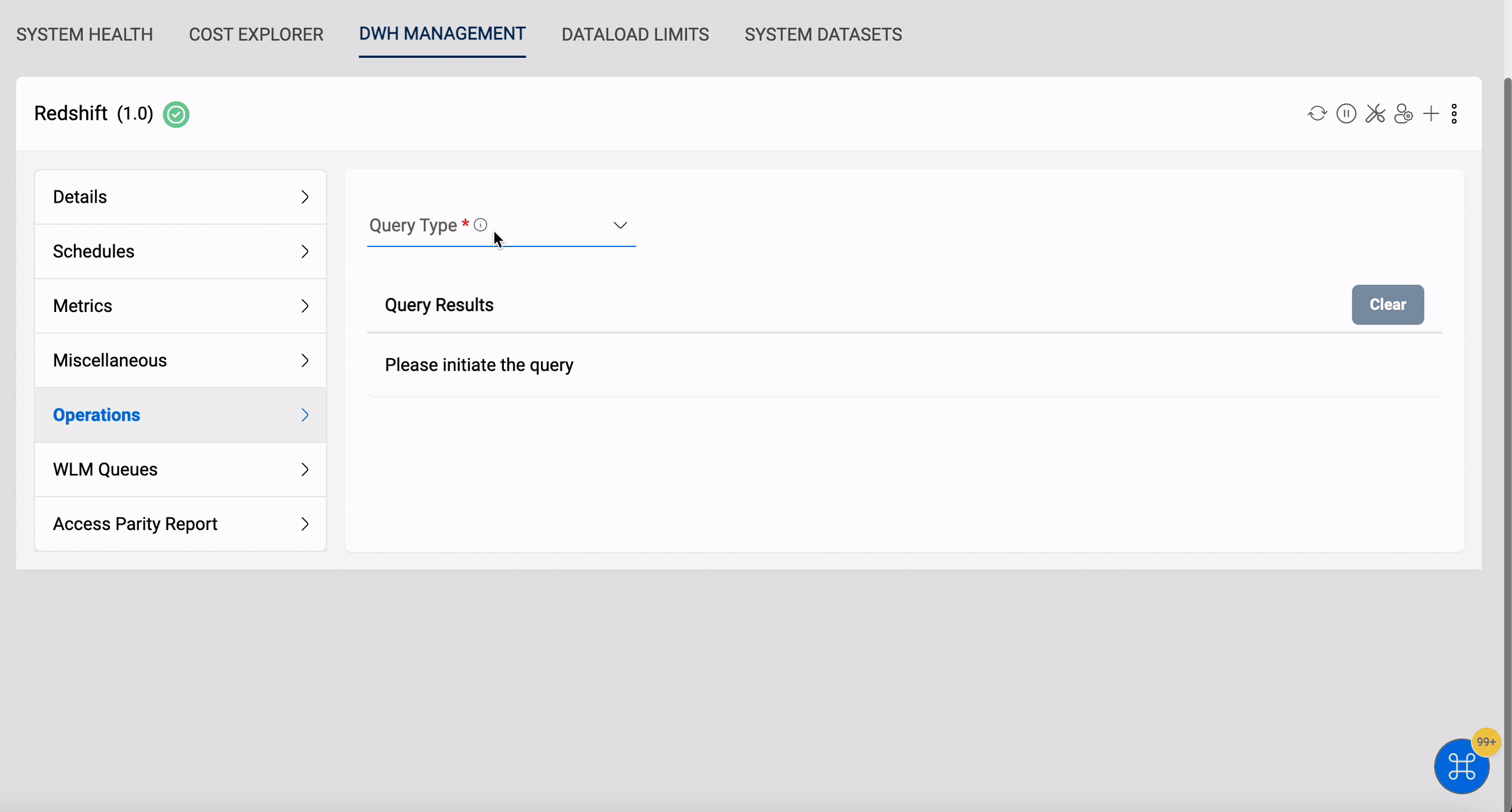Switch to the System Health tab
1512x812 pixels.
pos(85,34)
